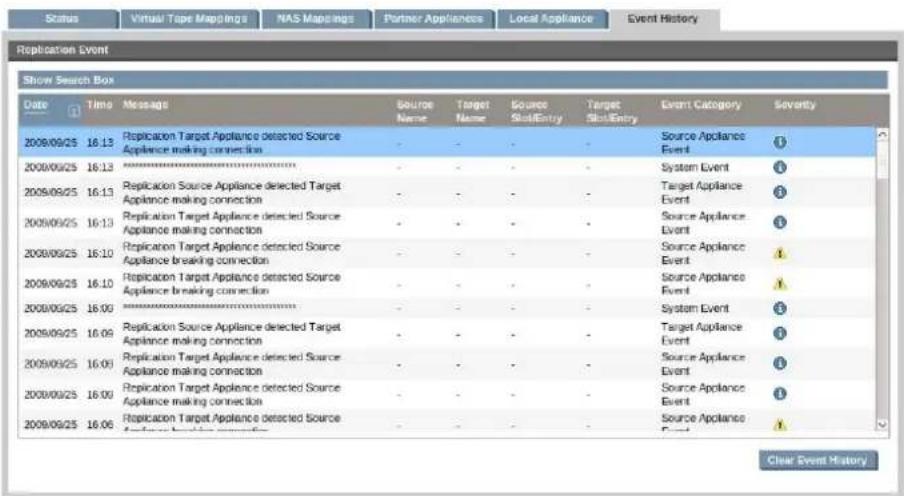
Task: Click the info icon in the highlighted top row
Action: [779, 142]
